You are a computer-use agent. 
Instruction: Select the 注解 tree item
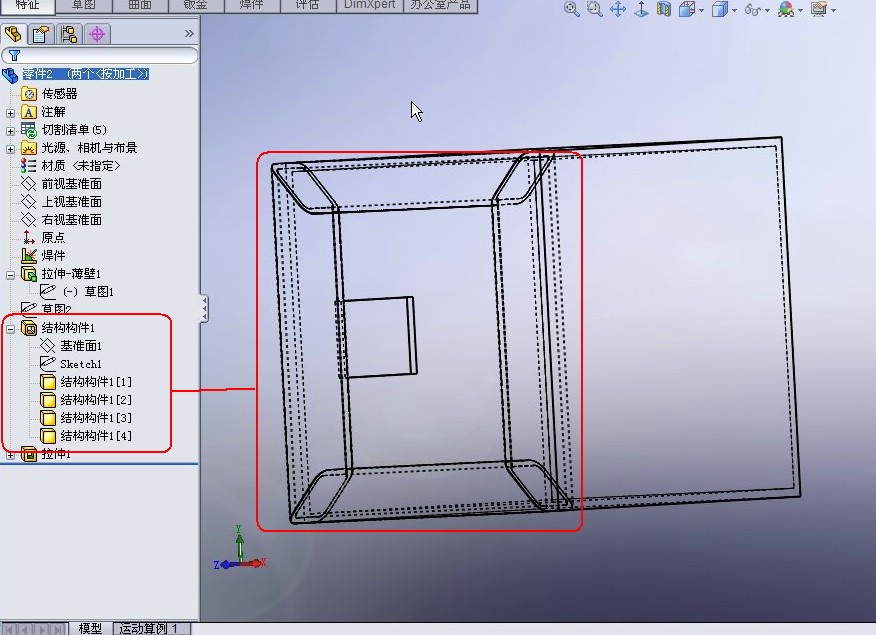(x=53, y=112)
